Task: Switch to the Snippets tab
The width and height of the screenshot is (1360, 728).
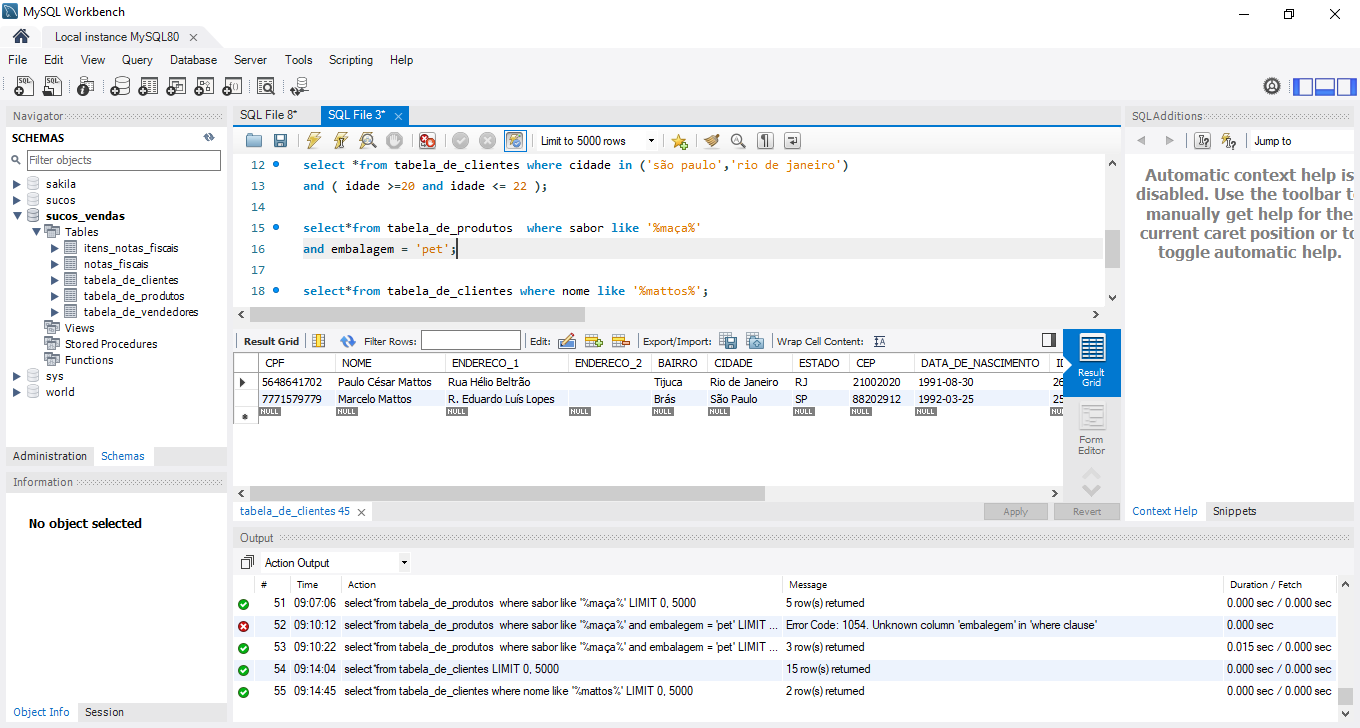Action: (x=1234, y=511)
